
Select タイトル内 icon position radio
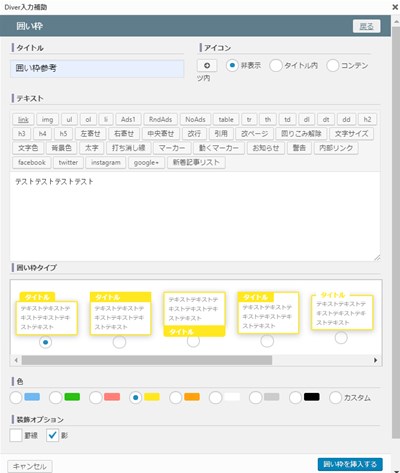click(x=276, y=65)
